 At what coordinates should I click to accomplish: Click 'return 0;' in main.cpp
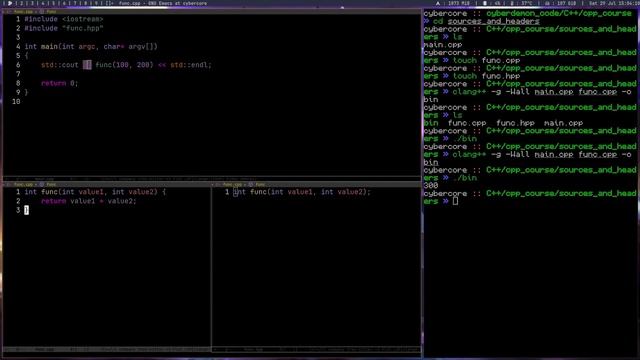(59, 83)
